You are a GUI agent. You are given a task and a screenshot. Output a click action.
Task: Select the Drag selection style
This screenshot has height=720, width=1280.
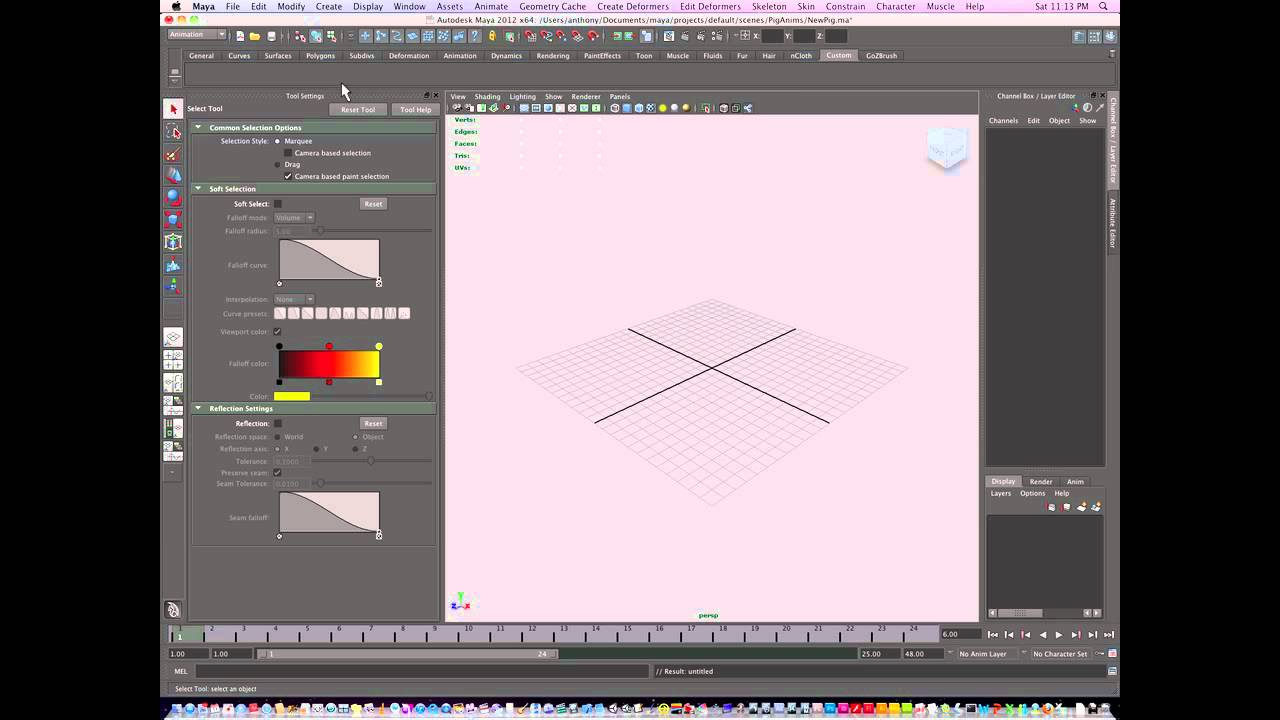[x=277, y=164]
